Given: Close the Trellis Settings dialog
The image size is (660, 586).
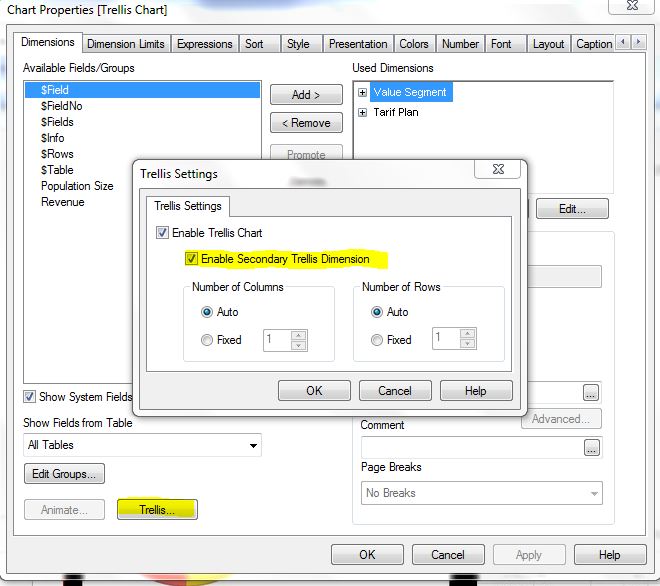Looking at the screenshot, I should coord(498,169).
